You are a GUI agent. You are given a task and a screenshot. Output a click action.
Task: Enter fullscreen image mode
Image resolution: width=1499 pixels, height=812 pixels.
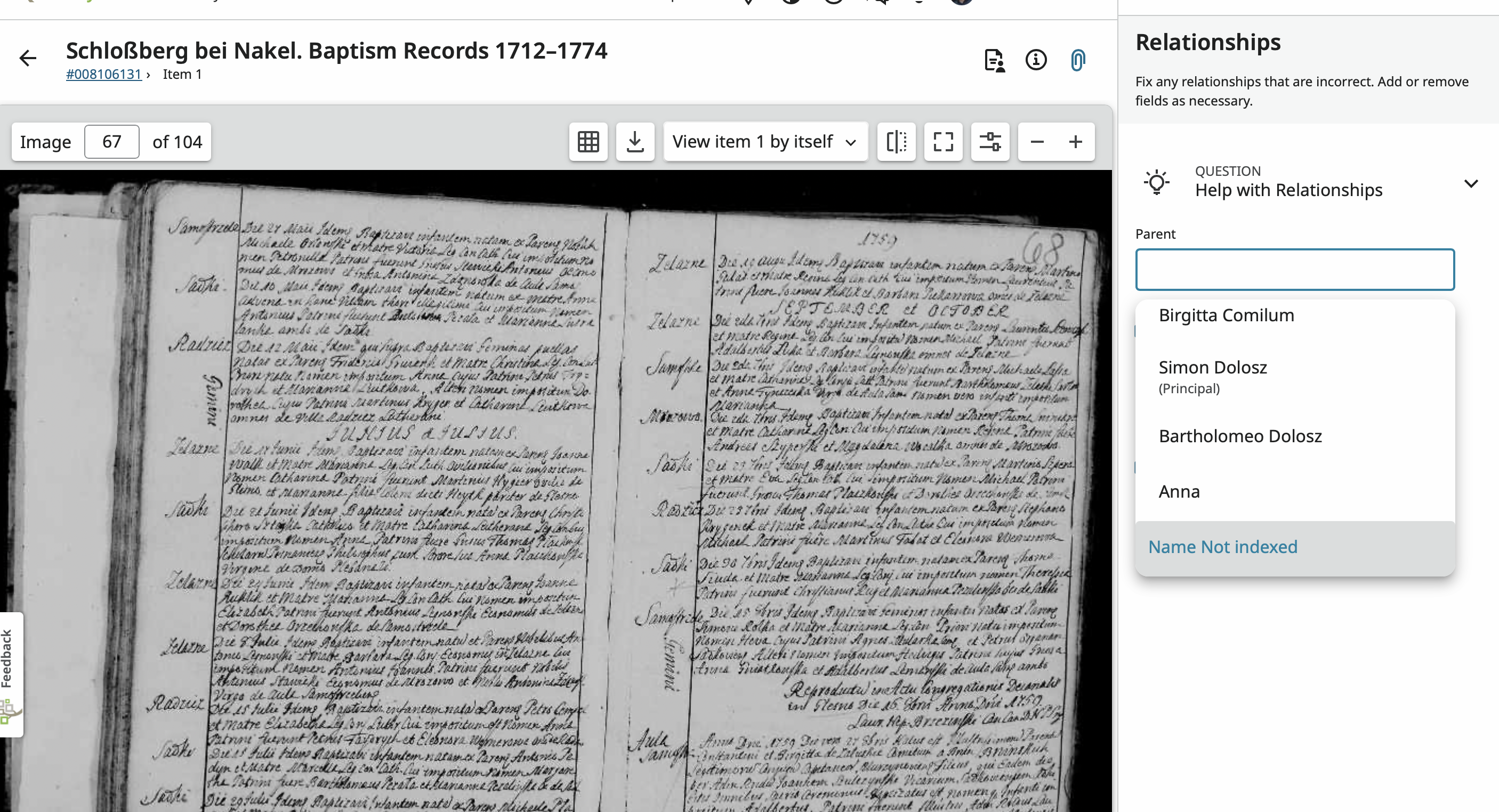click(942, 141)
